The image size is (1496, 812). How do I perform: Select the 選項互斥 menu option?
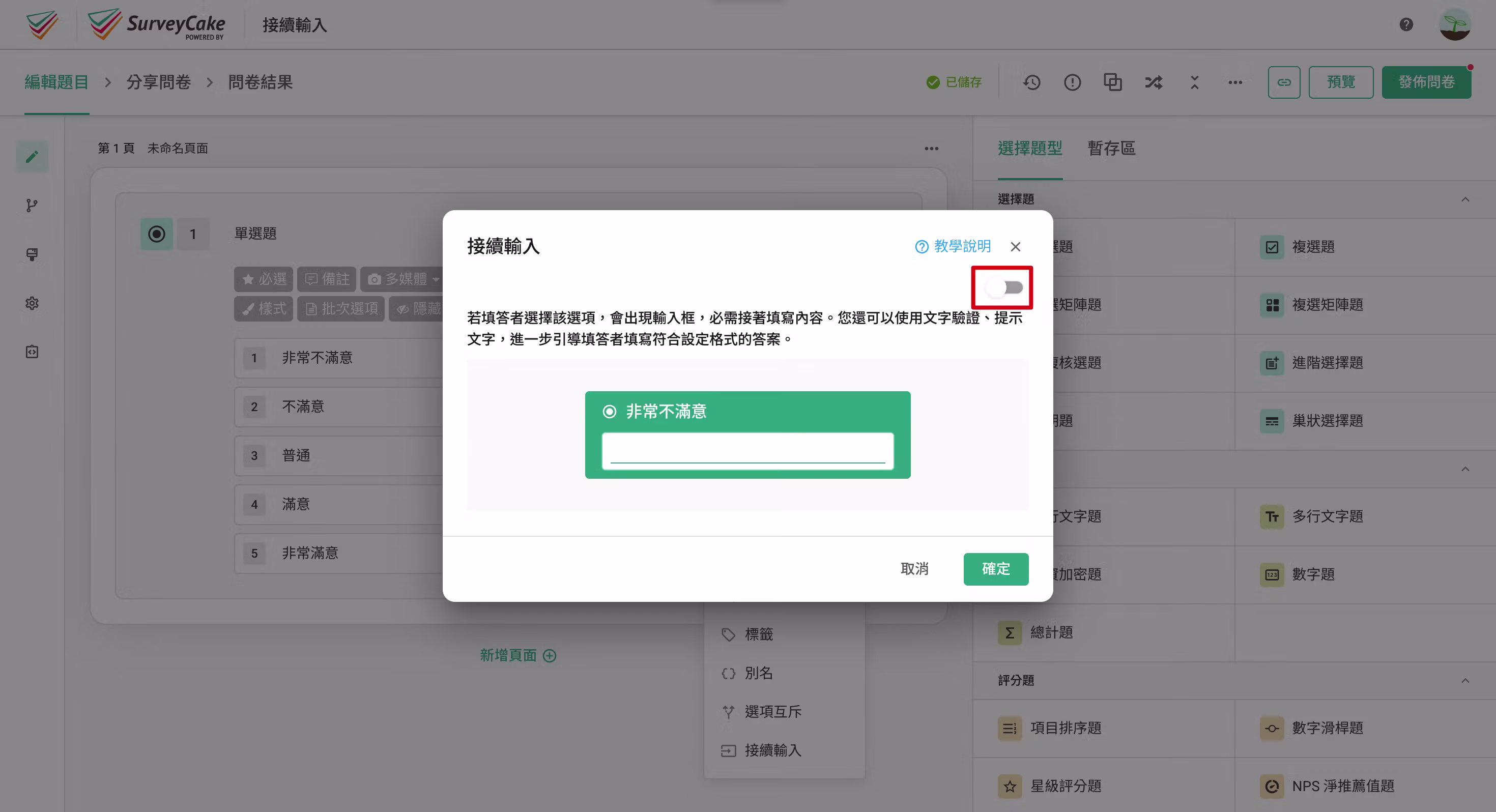pos(784,711)
